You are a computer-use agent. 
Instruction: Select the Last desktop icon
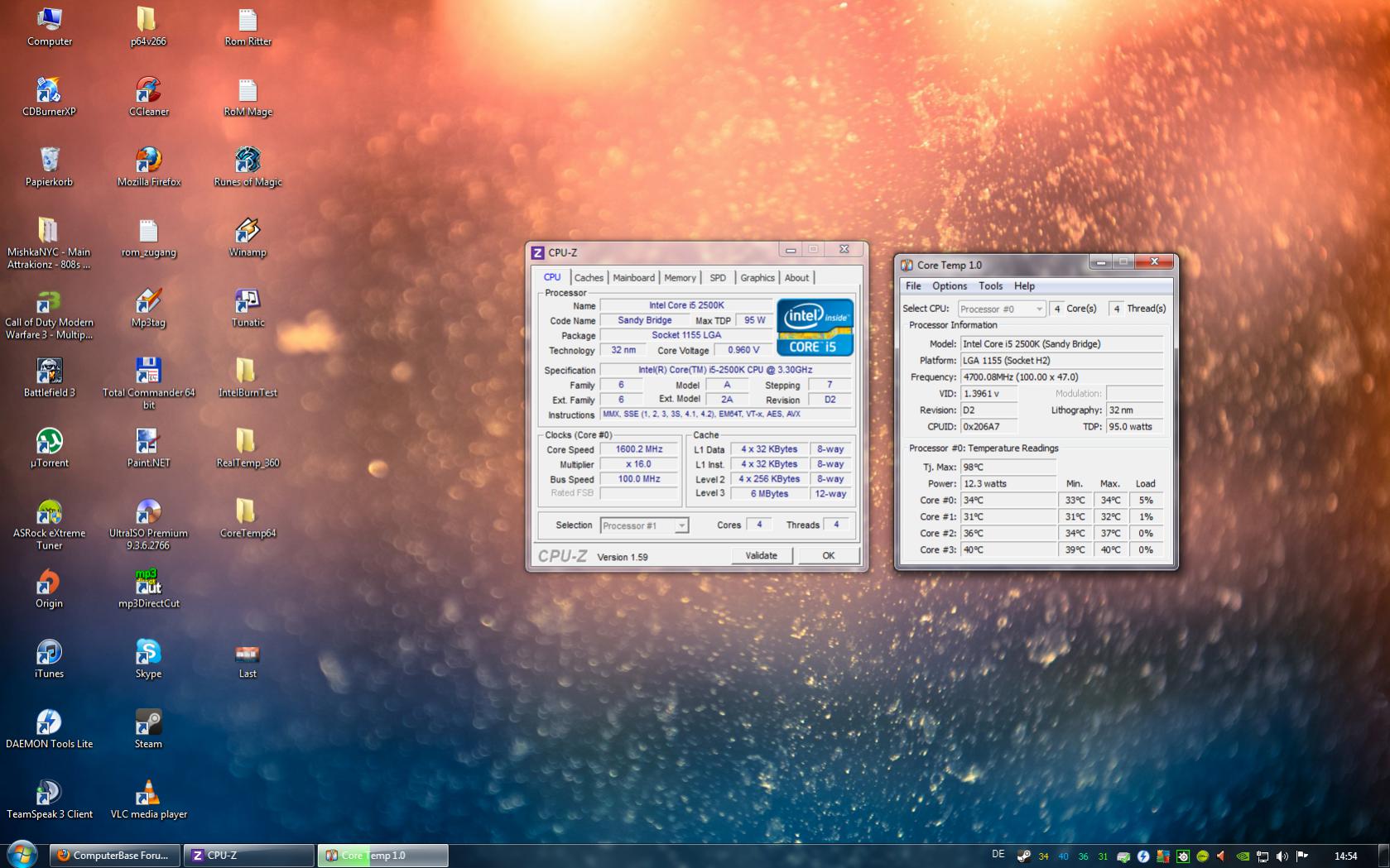coord(248,661)
